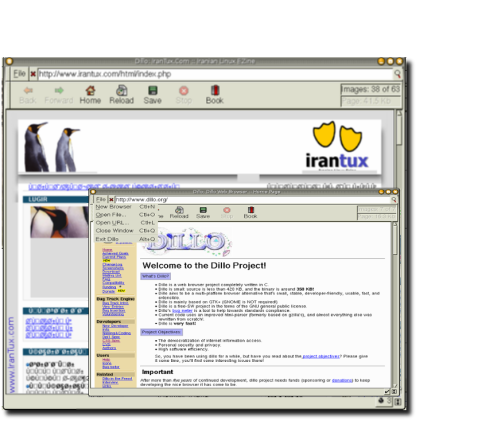
Task: Click the checkmark icon in Dillo window status bar
Action: tap(387, 391)
